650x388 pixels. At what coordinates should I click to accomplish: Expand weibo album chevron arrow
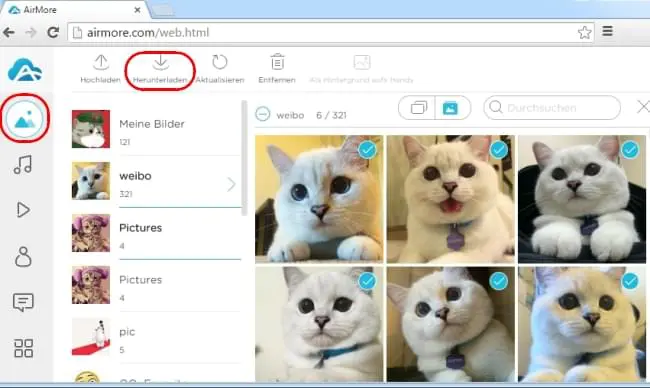(231, 184)
